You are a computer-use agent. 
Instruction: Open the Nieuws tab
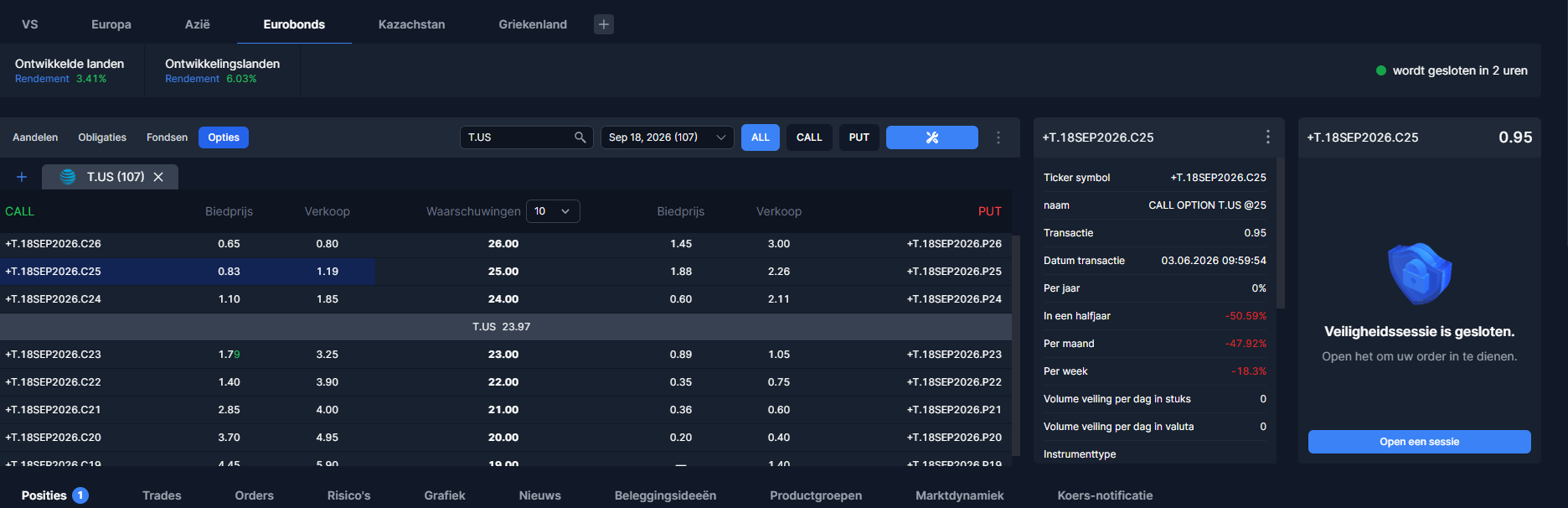[x=539, y=495]
